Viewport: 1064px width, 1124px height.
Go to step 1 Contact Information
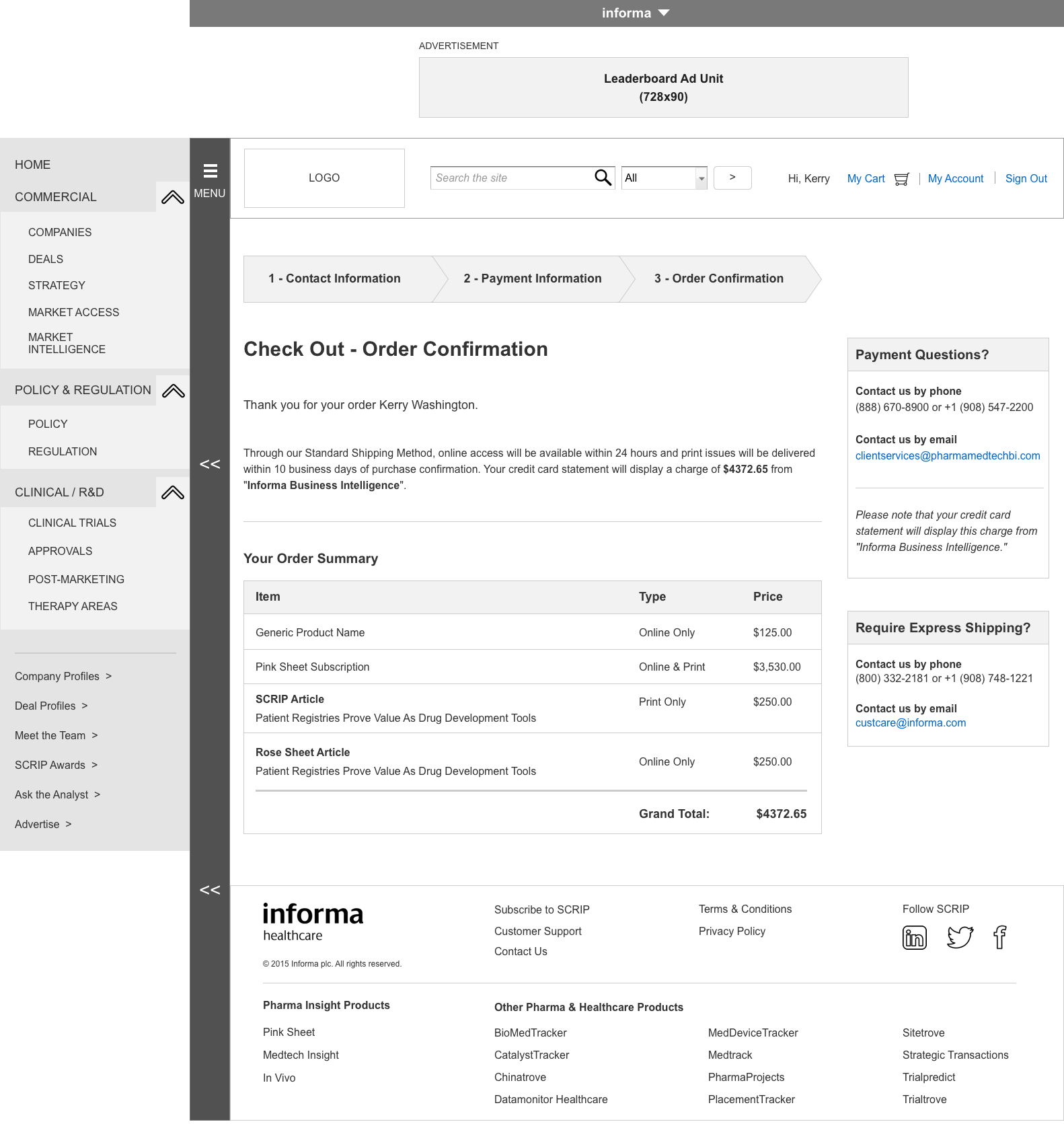(x=338, y=278)
